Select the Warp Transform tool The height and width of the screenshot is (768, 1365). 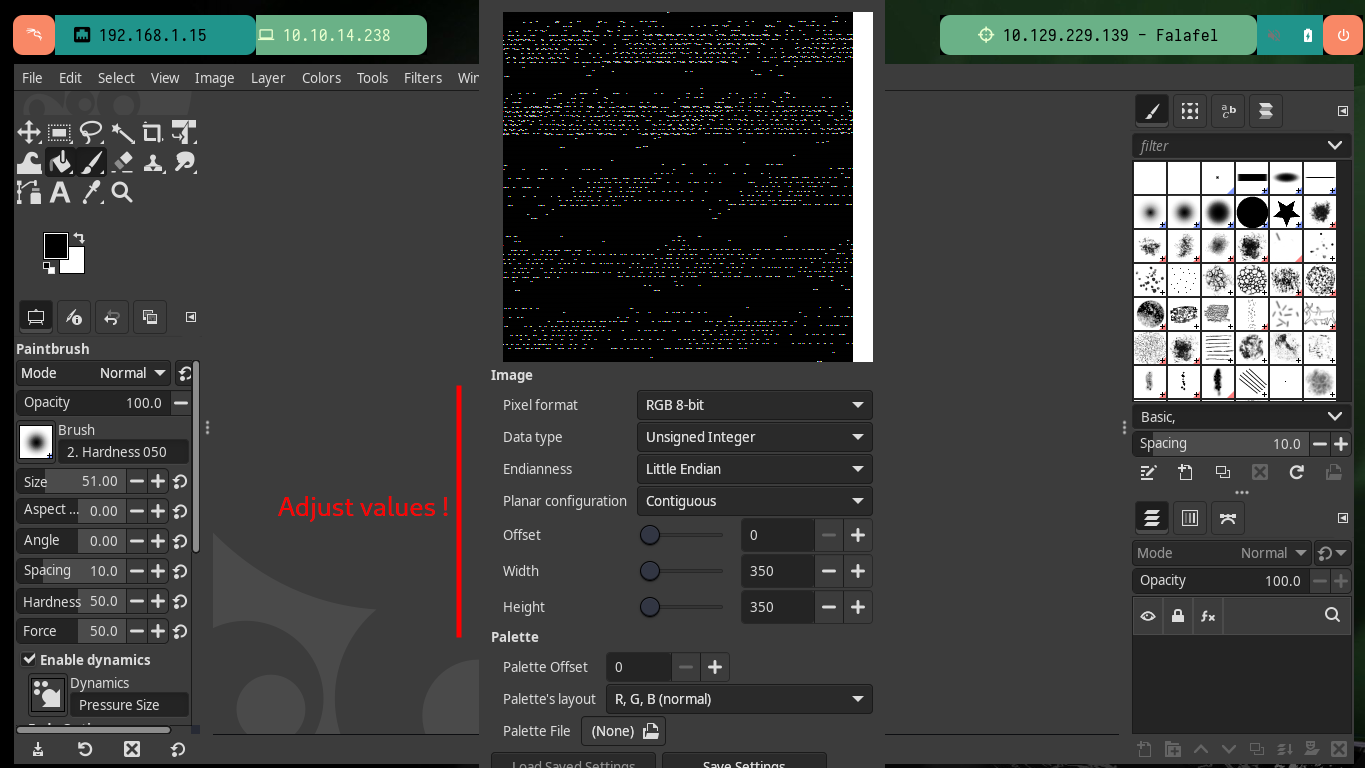tap(29, 162)
